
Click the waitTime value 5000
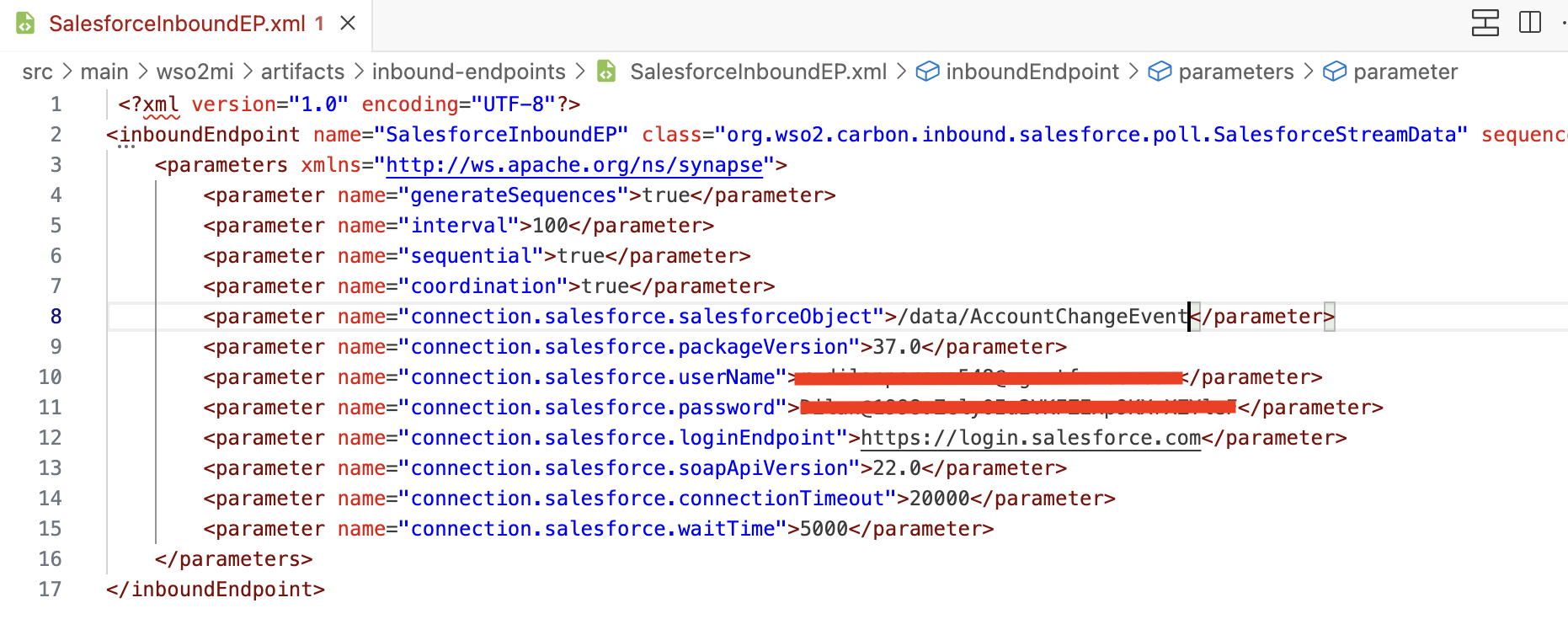[x=824, y=529]
